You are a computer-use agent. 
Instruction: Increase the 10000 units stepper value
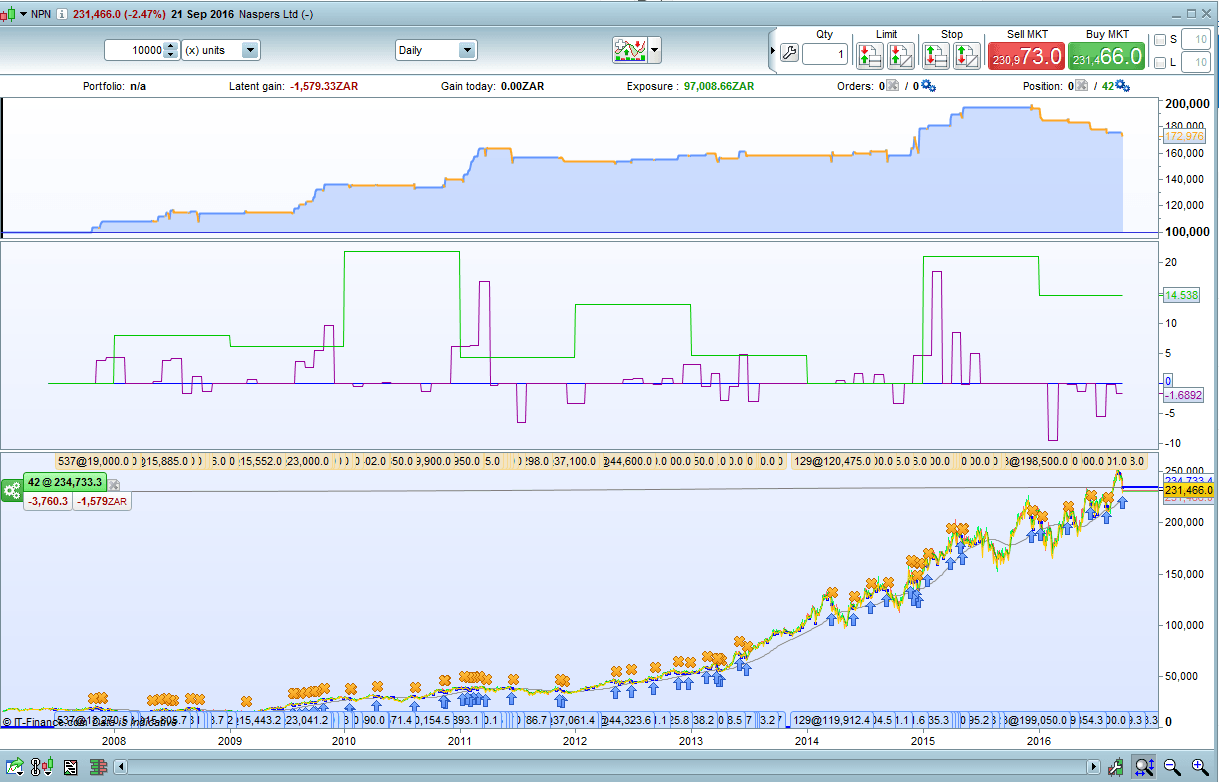pos(170,46)
